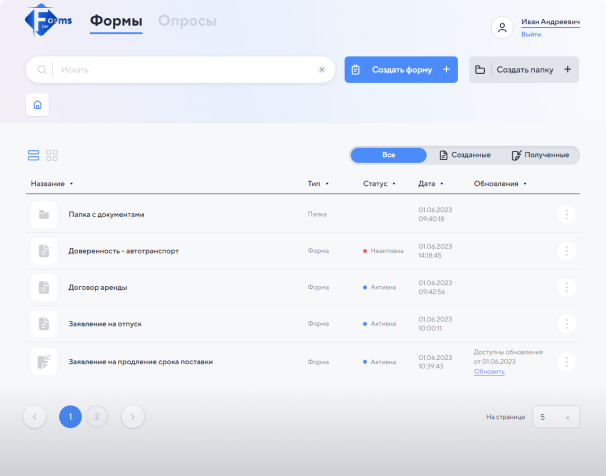Image resolution: width=606 pixels, height=476 pixels.
Task: Filter by Созданные forms
Action: 465,155
